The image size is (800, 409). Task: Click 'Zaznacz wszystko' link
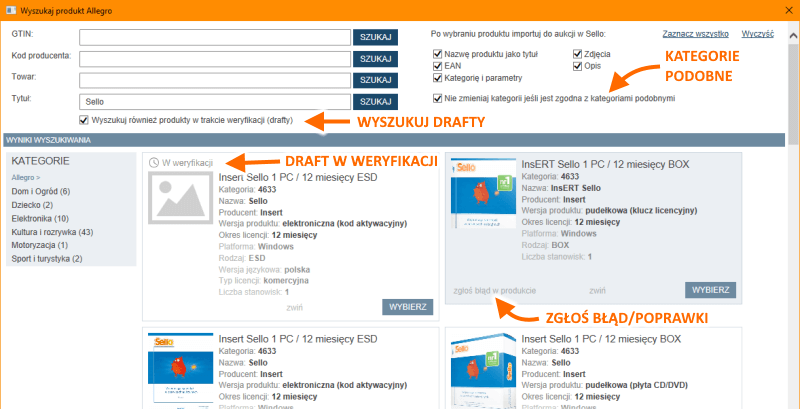pos(698,34)
